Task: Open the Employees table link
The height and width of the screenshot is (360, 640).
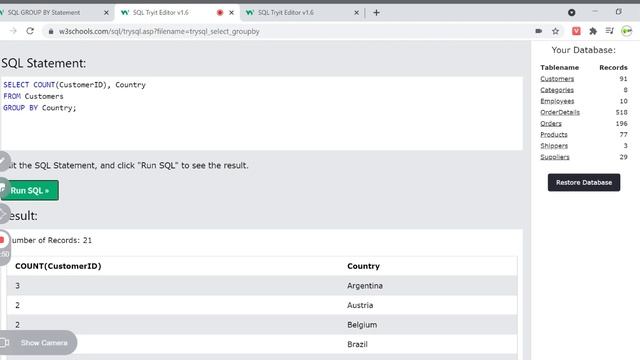Action: pos(557,101)
